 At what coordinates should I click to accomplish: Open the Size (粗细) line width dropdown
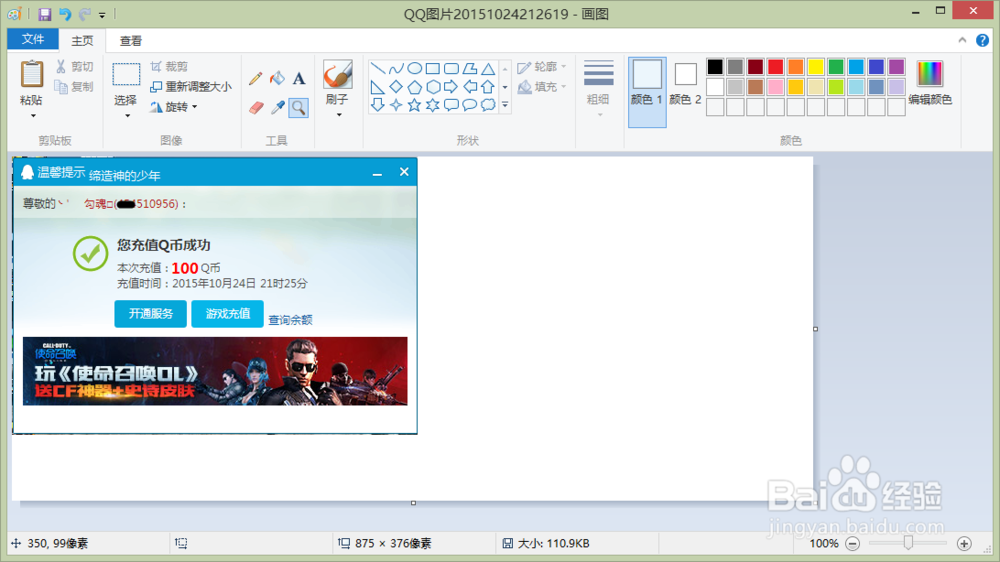(598, 89)
